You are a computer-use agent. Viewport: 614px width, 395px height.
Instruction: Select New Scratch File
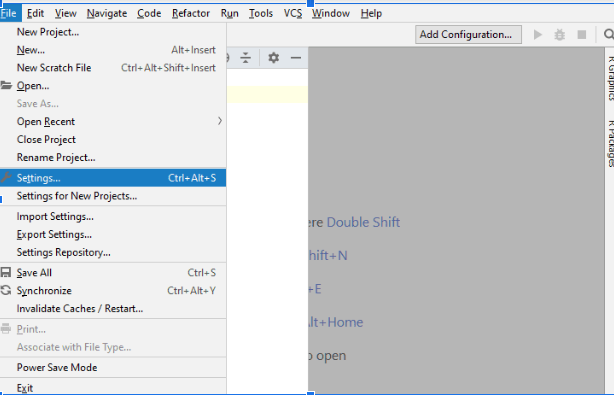point(113,68)
